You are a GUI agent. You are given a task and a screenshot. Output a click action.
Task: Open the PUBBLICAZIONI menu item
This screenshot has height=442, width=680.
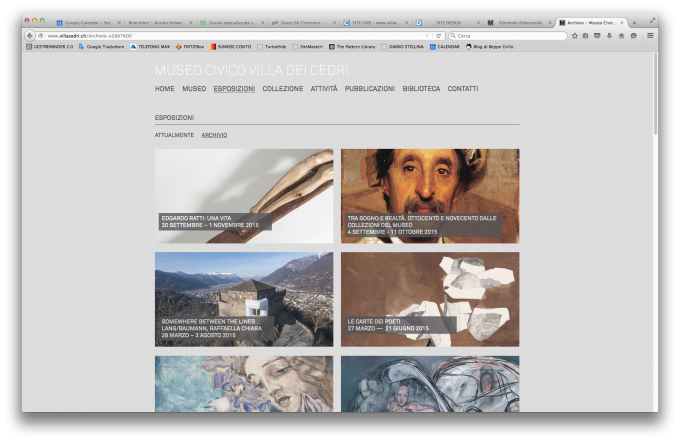click(370, 89)
